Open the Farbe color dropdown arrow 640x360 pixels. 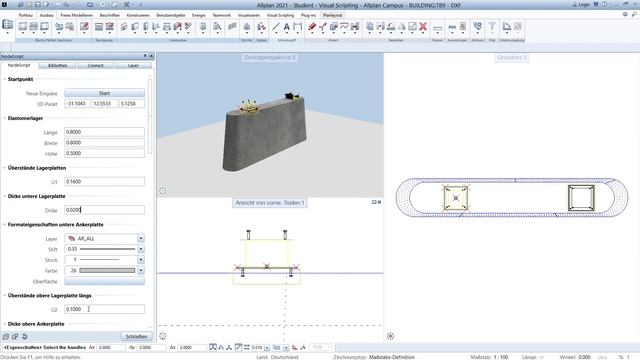click(141, 270)
